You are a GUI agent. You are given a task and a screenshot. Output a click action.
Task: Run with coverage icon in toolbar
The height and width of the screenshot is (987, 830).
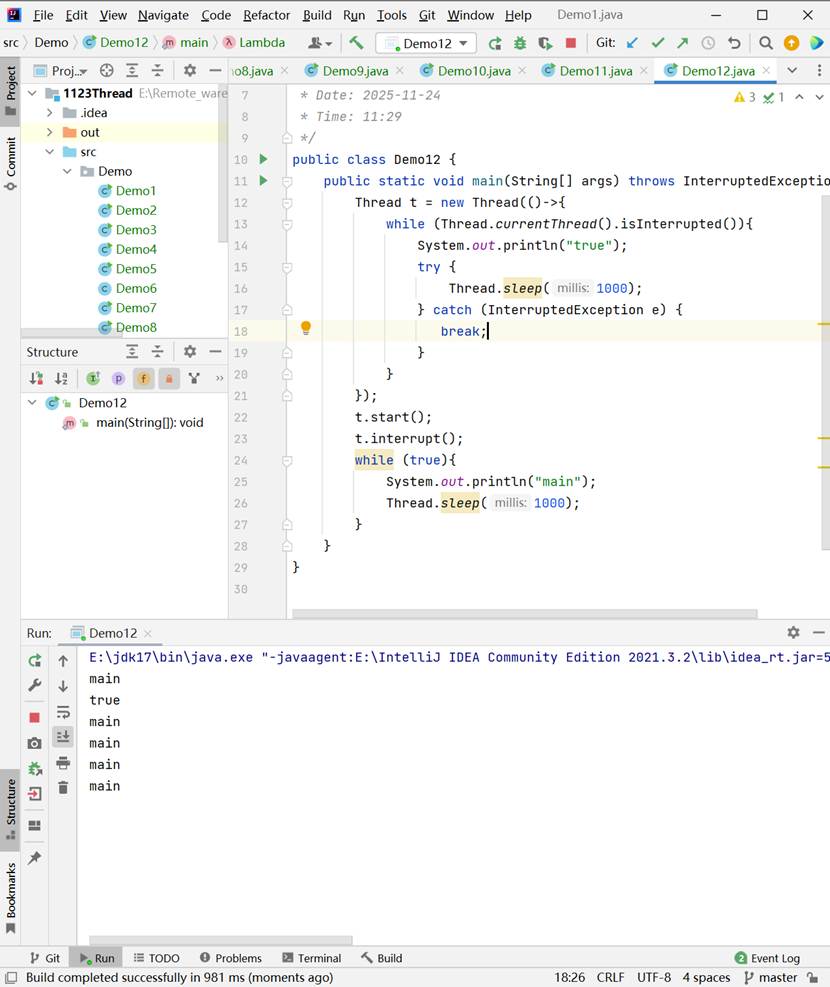(x=545, y=43)
